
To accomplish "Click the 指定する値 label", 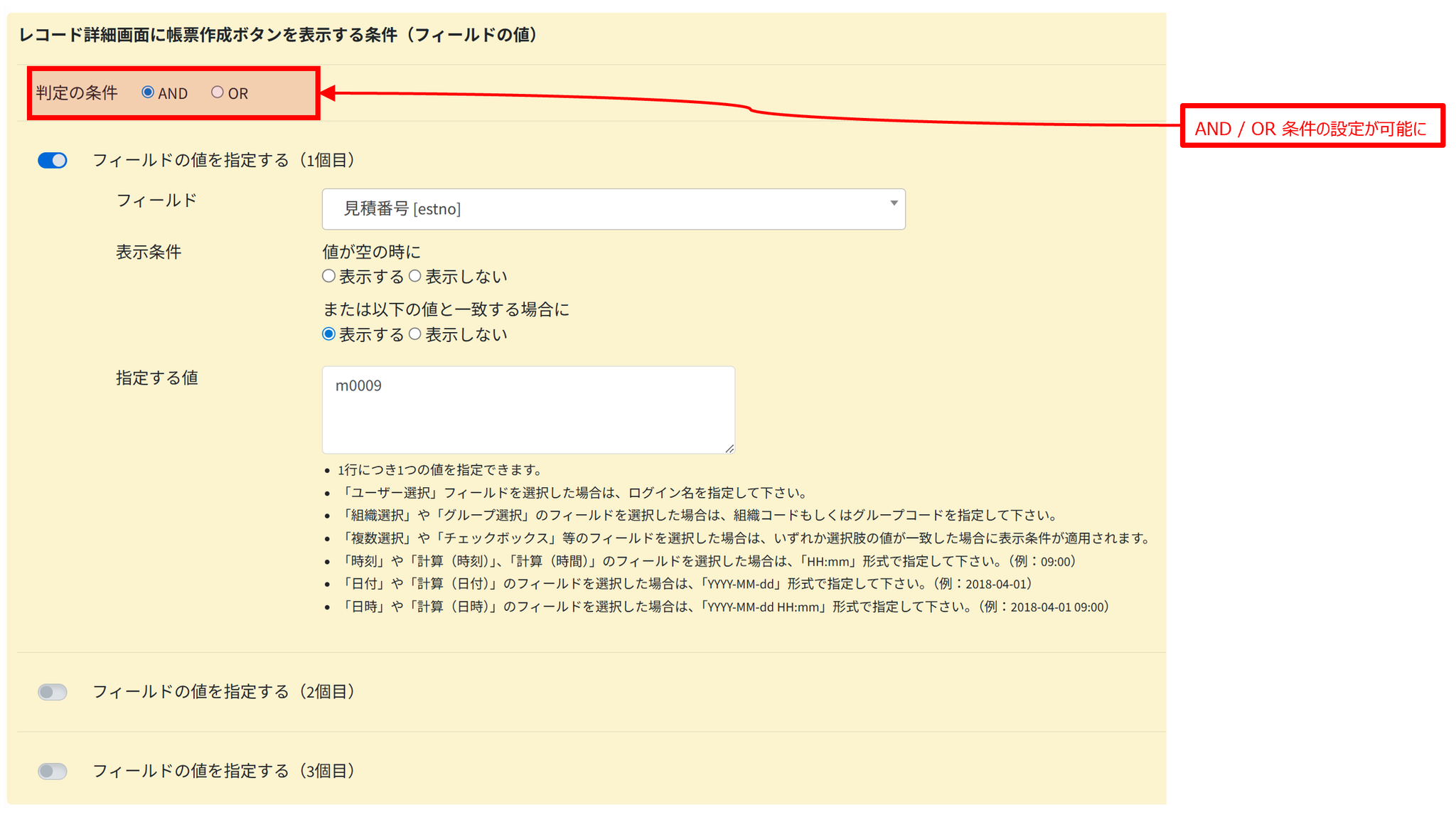I will click(x=156, y=378).
